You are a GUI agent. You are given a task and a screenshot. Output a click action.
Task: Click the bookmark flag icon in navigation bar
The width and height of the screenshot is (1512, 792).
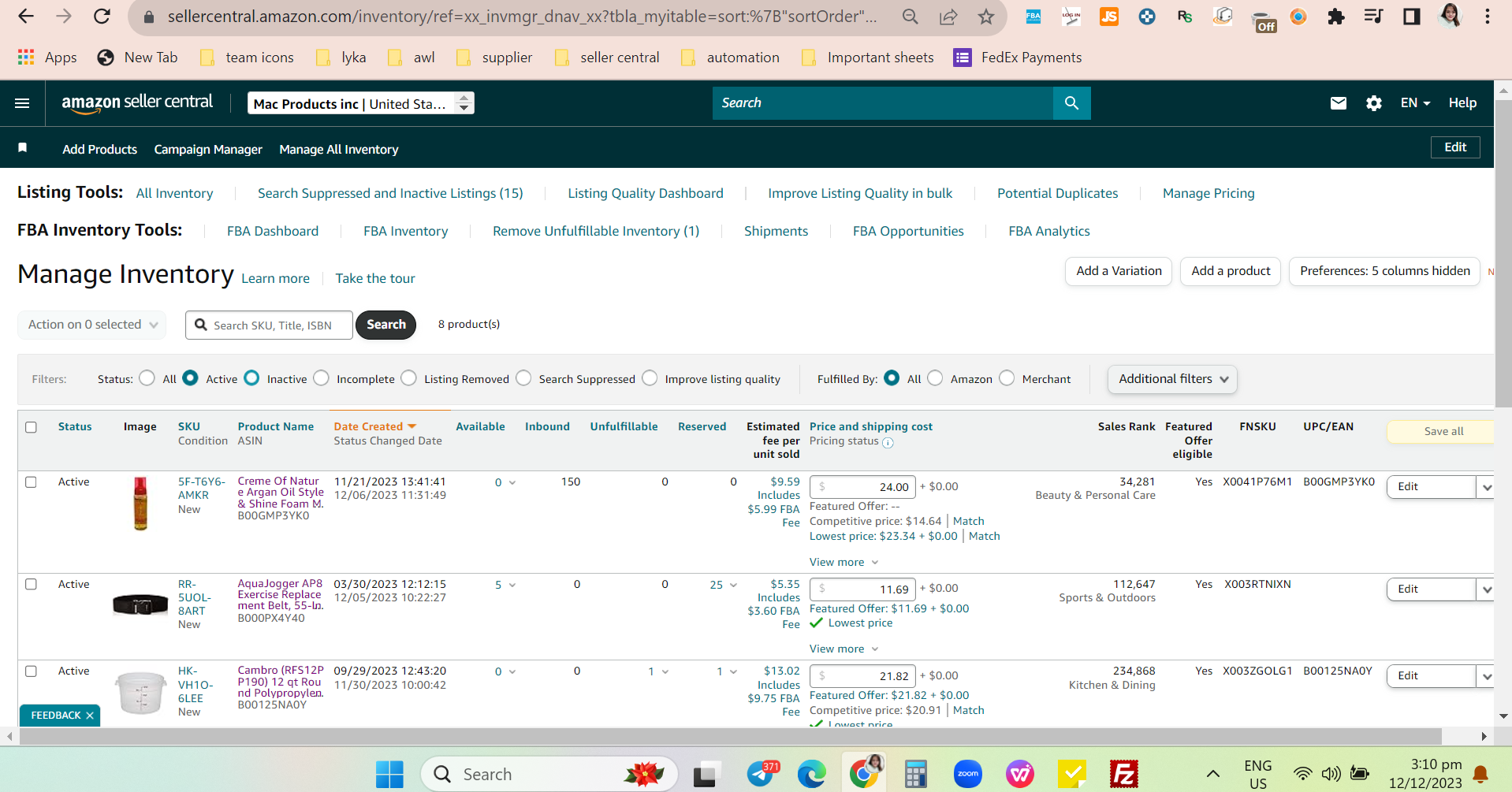click(23, 148)
